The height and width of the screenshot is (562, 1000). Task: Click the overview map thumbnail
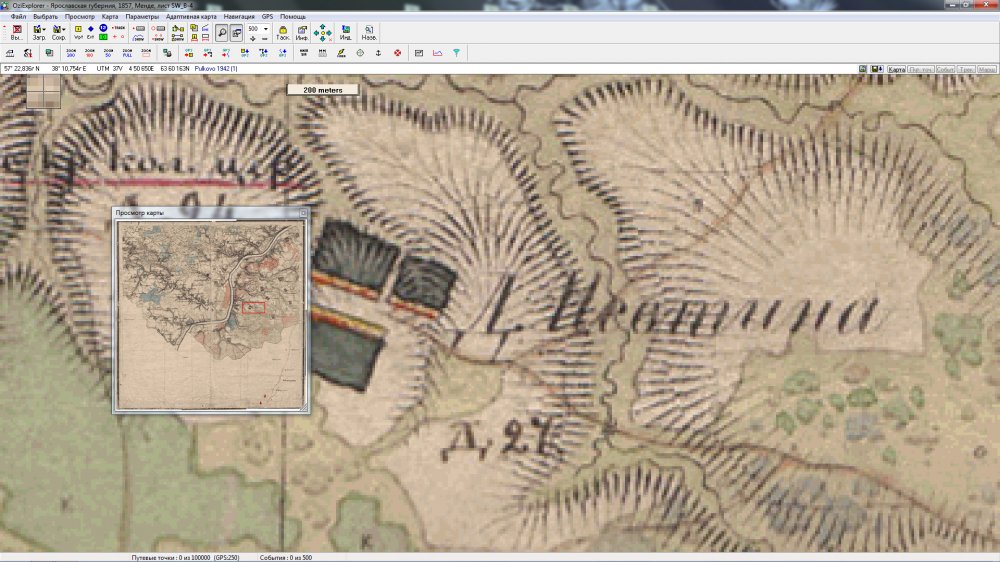click(211, 313)
